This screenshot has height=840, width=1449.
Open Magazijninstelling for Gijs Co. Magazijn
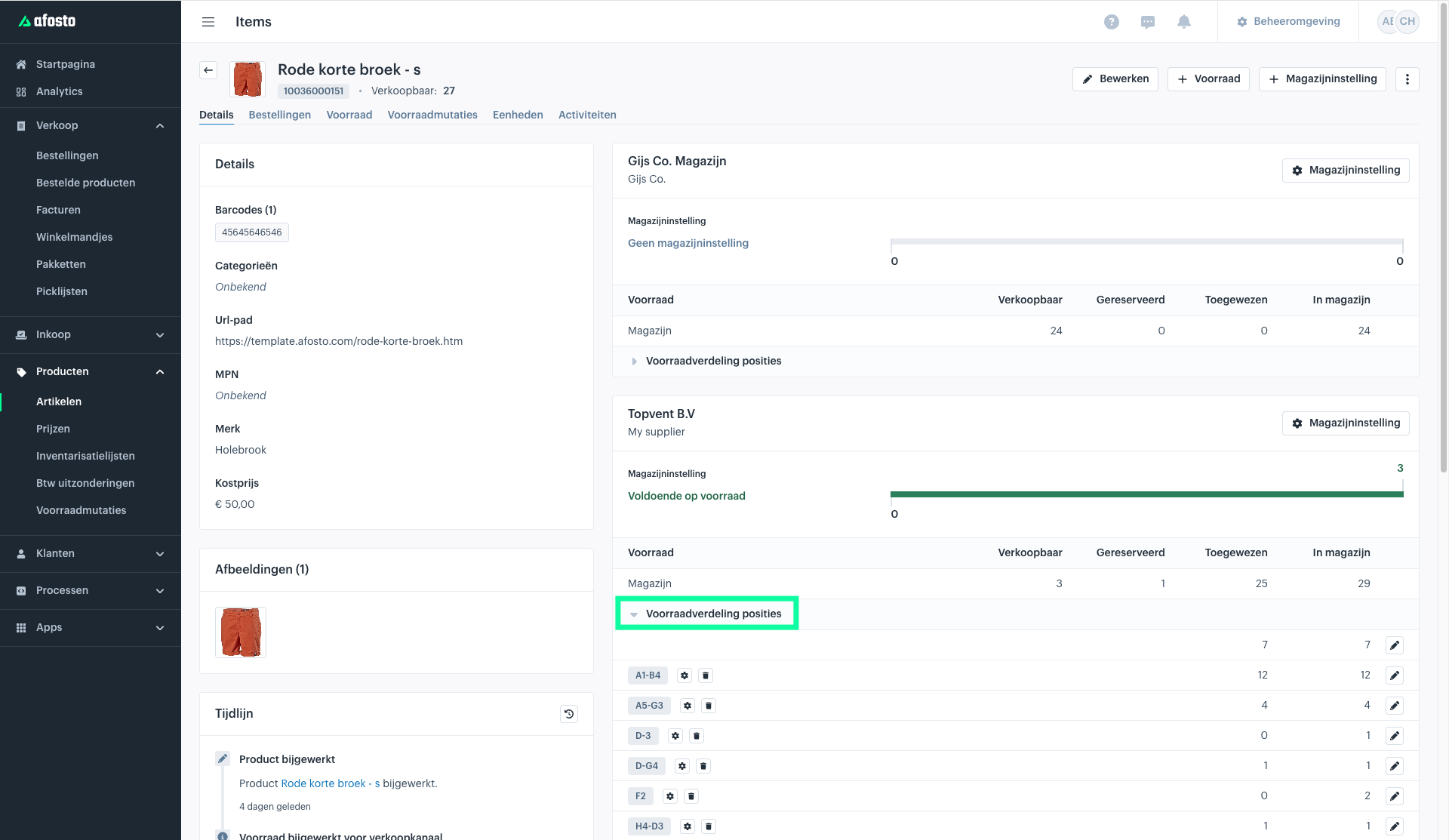pos(1346,171)
